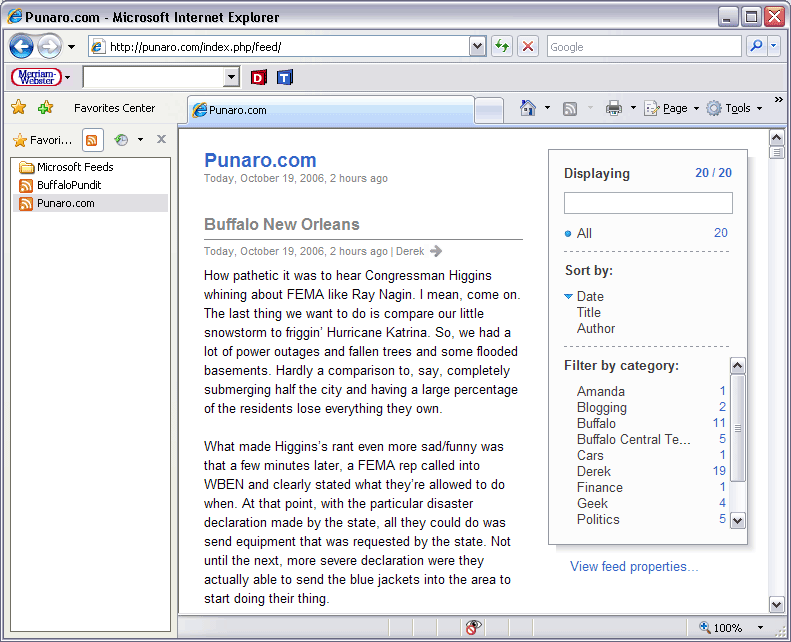
Task: Select the Punaro.com browser tab
Action: (x=331, y=109)
